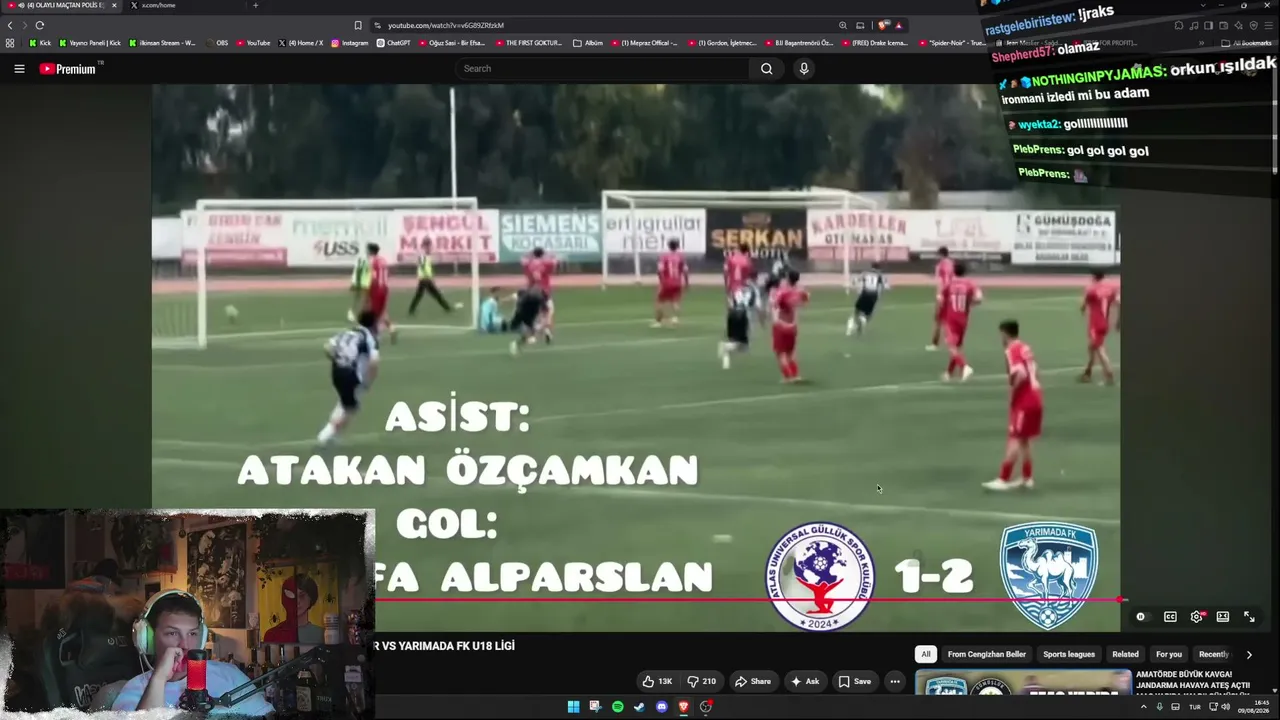Open the AMATÖRDE BÜYÜK KAVGA video thumbnail
This screenshot has height=720, width=1280.
click(1023, 683)
